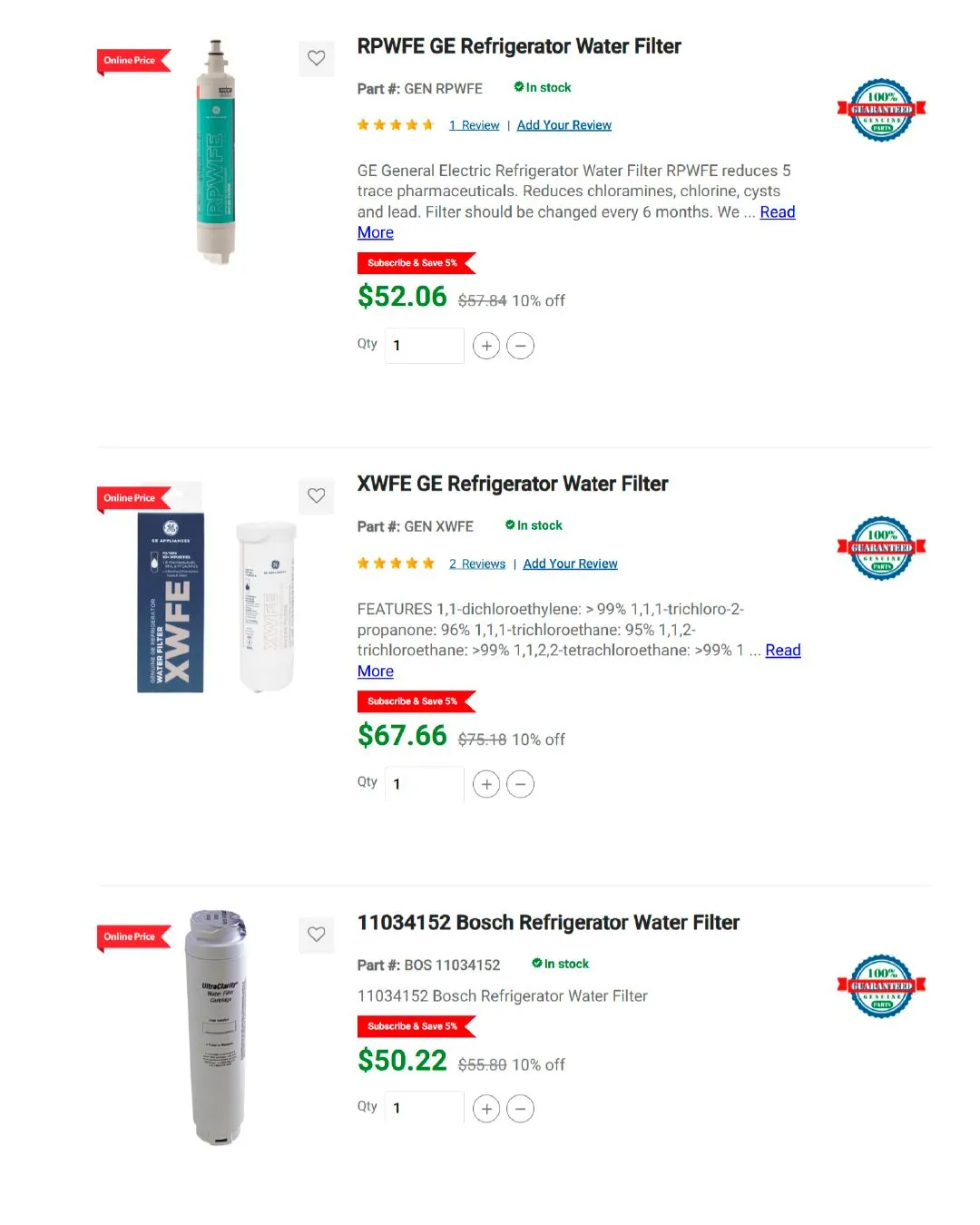This screenshot has height=1225, width=980.
Task: Favorite the RPWFE GE water filter
Action: (x=316, y=58)
